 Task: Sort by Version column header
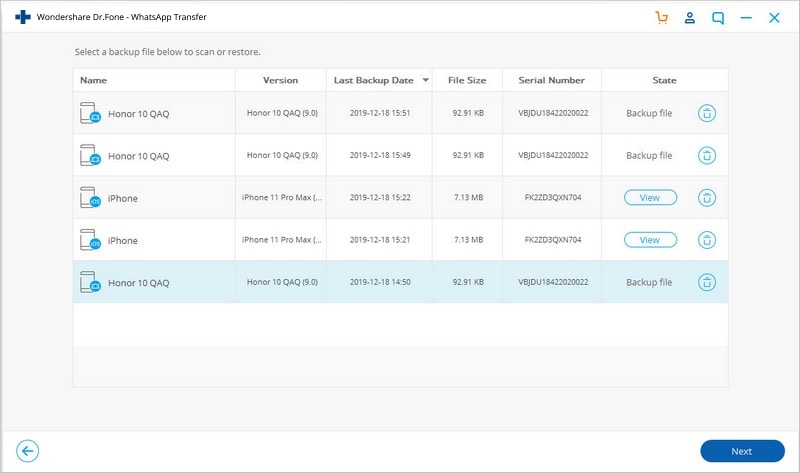coord(280,80)
